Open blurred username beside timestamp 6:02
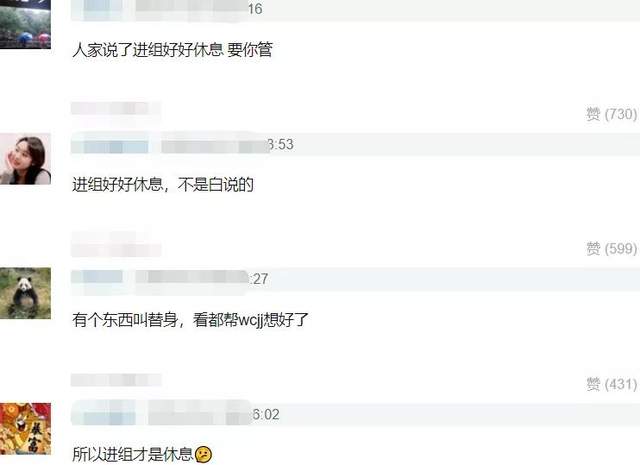 click(103, 414)
